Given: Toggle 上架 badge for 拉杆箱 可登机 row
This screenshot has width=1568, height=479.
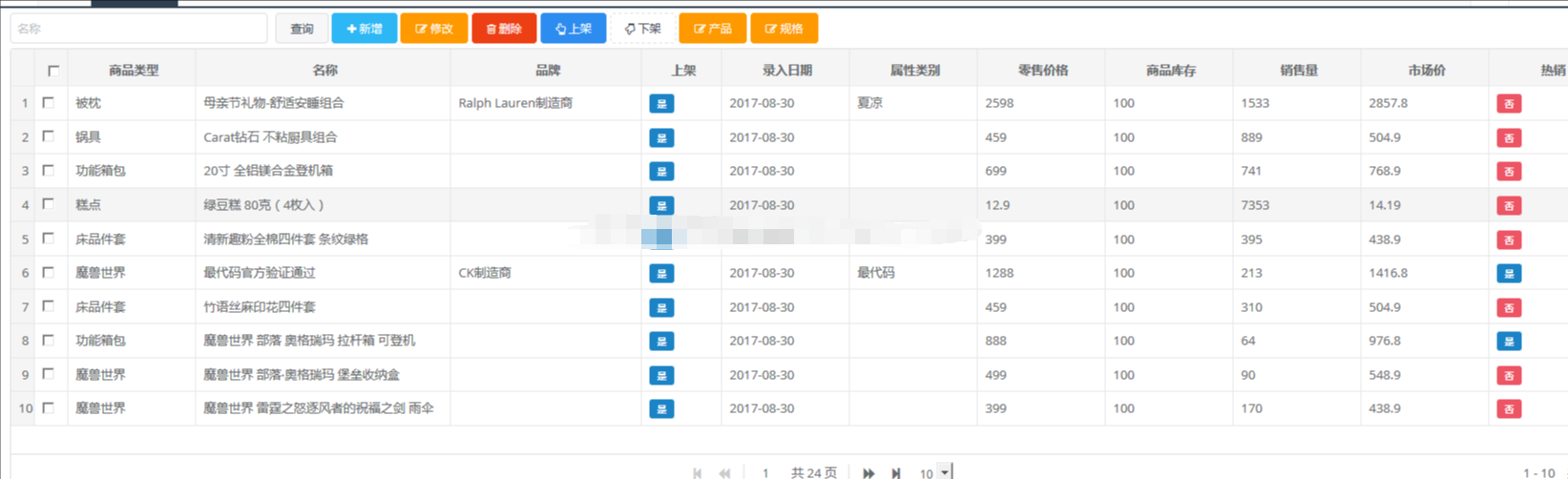Looking at the screenshot, I should tap(661, 341).
